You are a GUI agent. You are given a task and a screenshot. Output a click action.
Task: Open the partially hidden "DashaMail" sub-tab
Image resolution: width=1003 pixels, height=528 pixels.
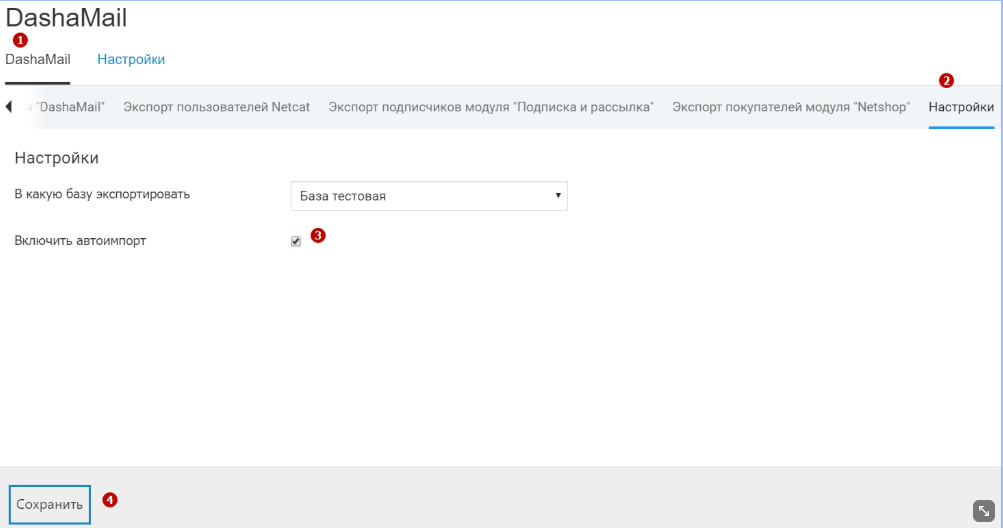click(x=65, y=107)
